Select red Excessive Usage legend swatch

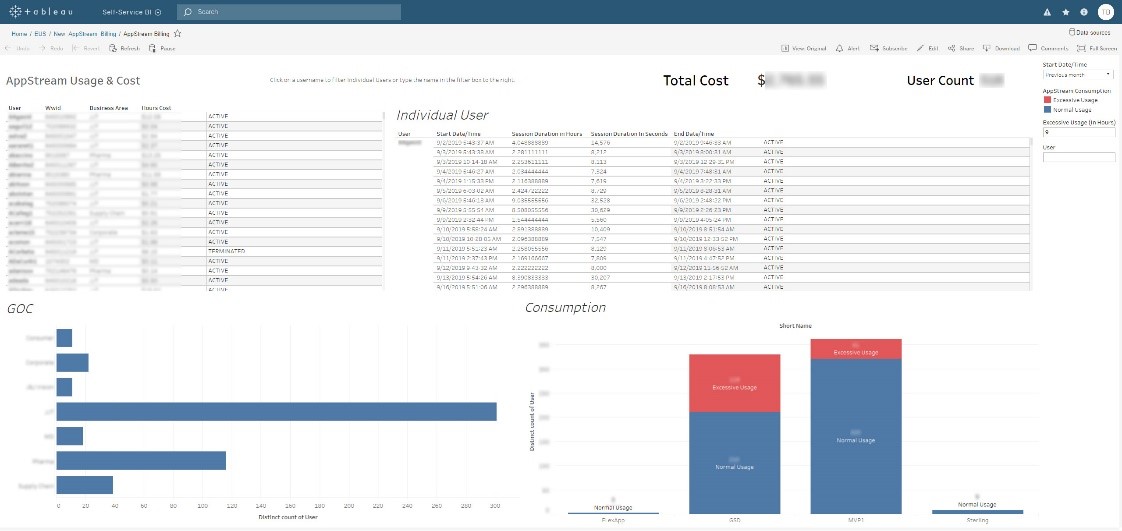pos(1048,100)
